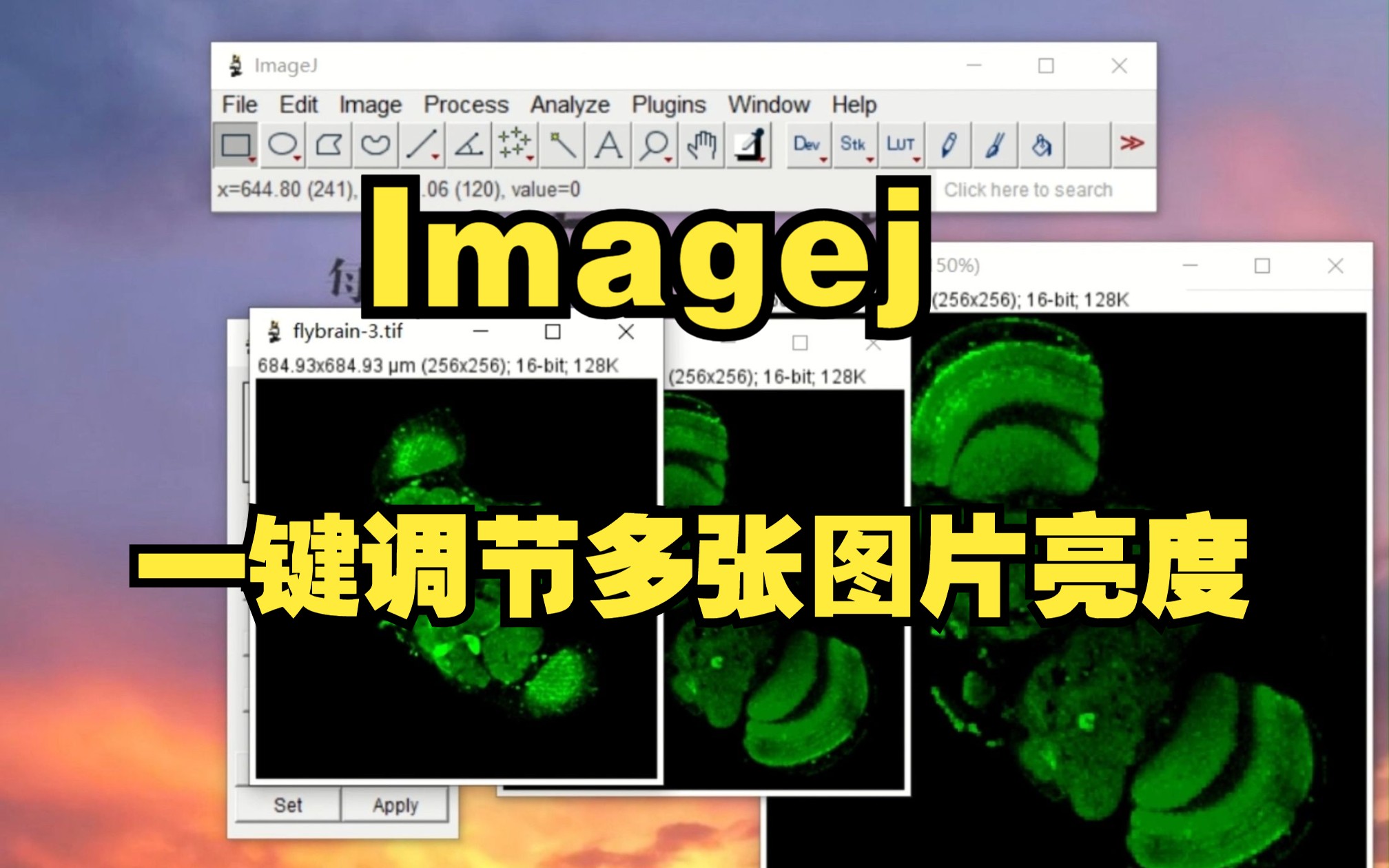The width and height of the screenshot is (1389, 868).
Task: Open the Window menu
Action: (769, 105)
